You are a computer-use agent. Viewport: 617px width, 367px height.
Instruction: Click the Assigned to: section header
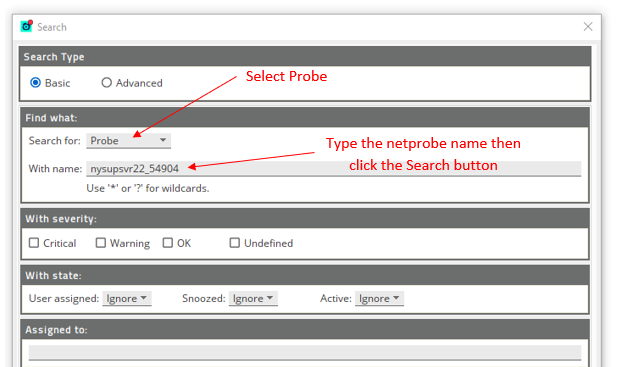(305, 330)
